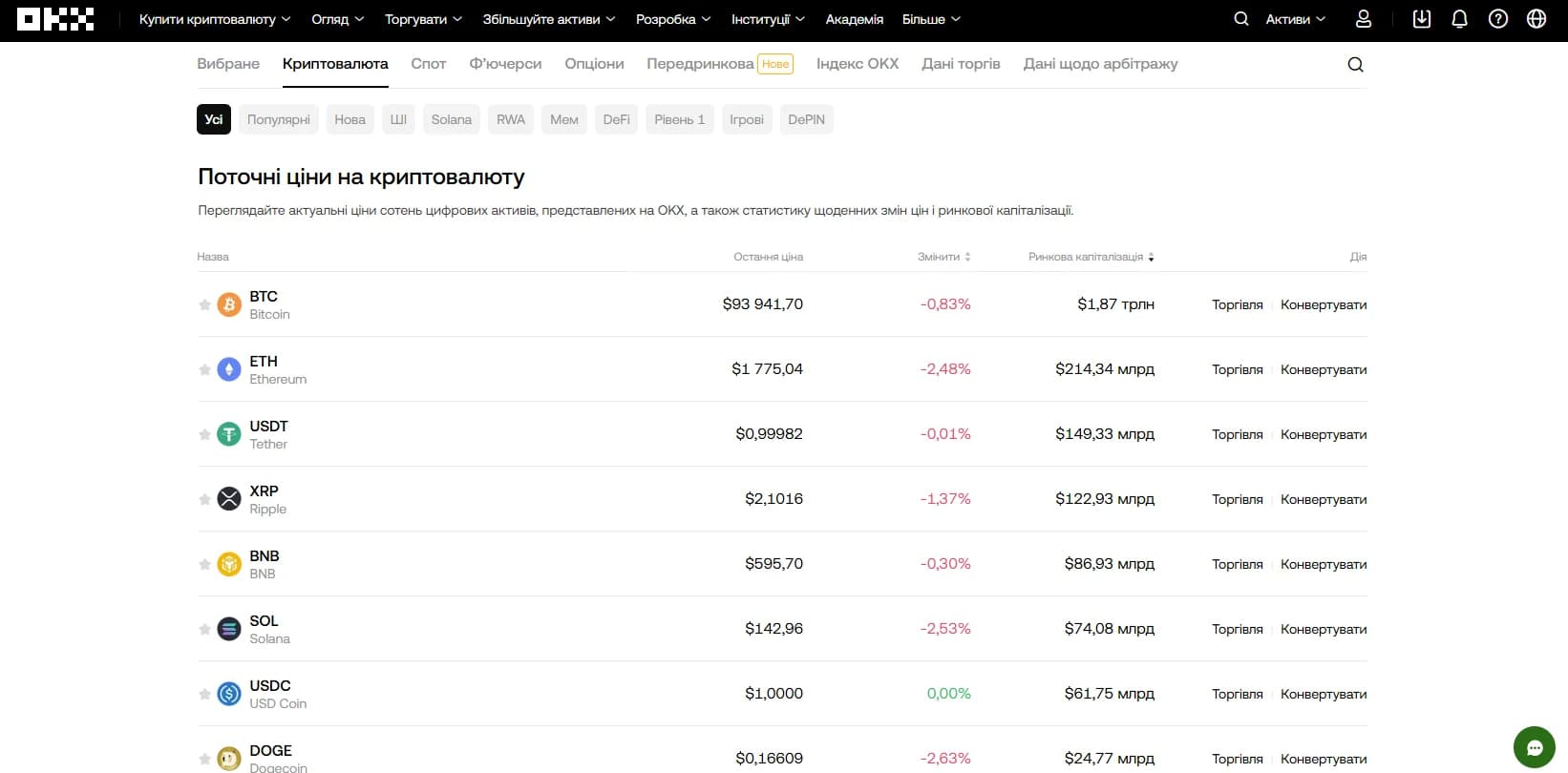
Task: Add DOGE to favorites with star
Action: (204, 759)
